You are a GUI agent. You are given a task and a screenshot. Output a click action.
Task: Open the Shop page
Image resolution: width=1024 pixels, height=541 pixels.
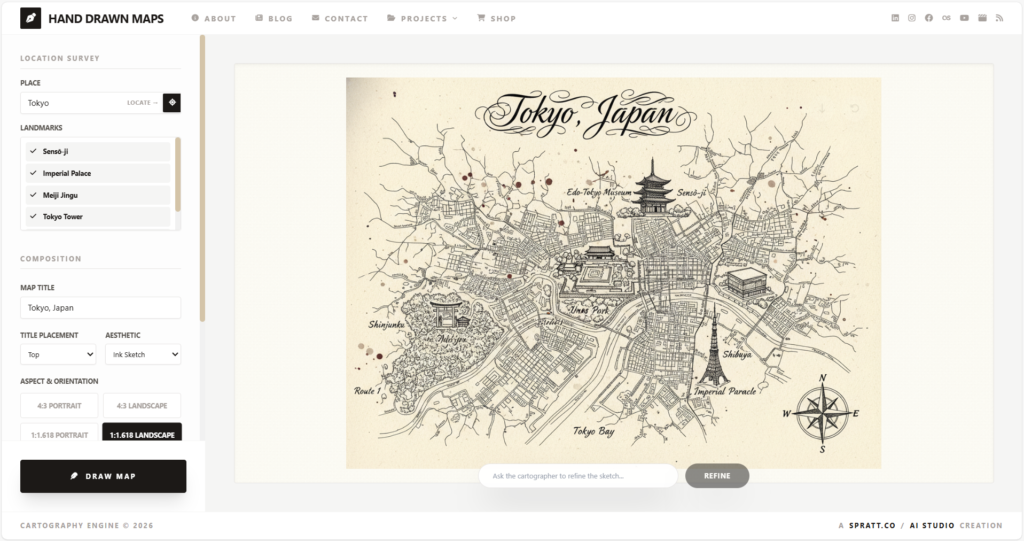coord(496,18)
